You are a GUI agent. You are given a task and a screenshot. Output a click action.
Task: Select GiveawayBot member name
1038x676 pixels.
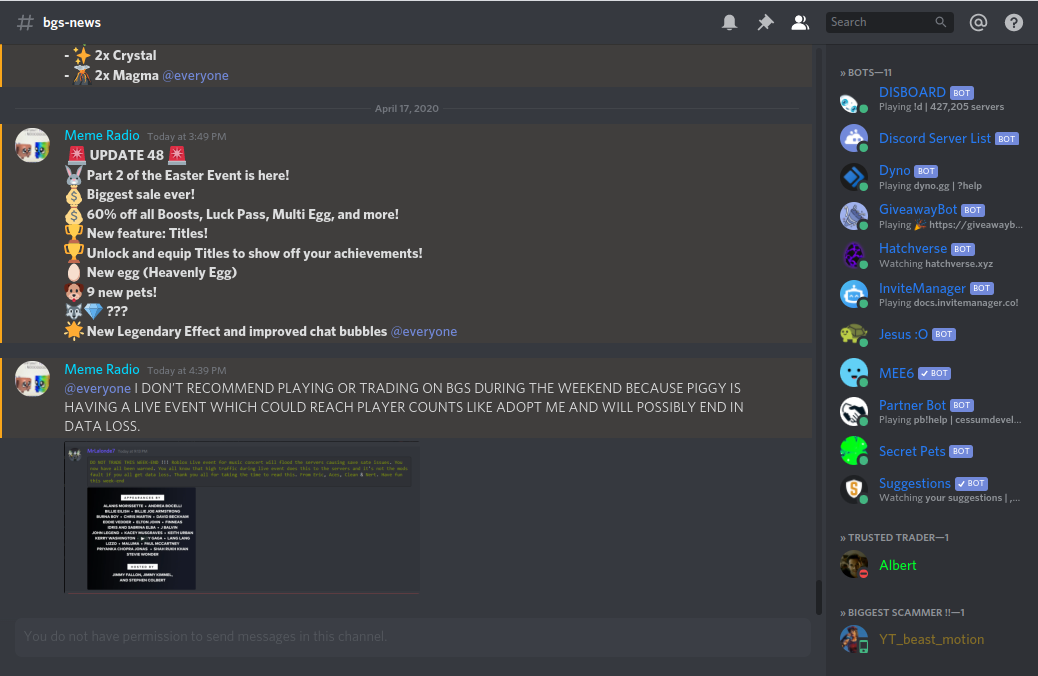(918, 209)
